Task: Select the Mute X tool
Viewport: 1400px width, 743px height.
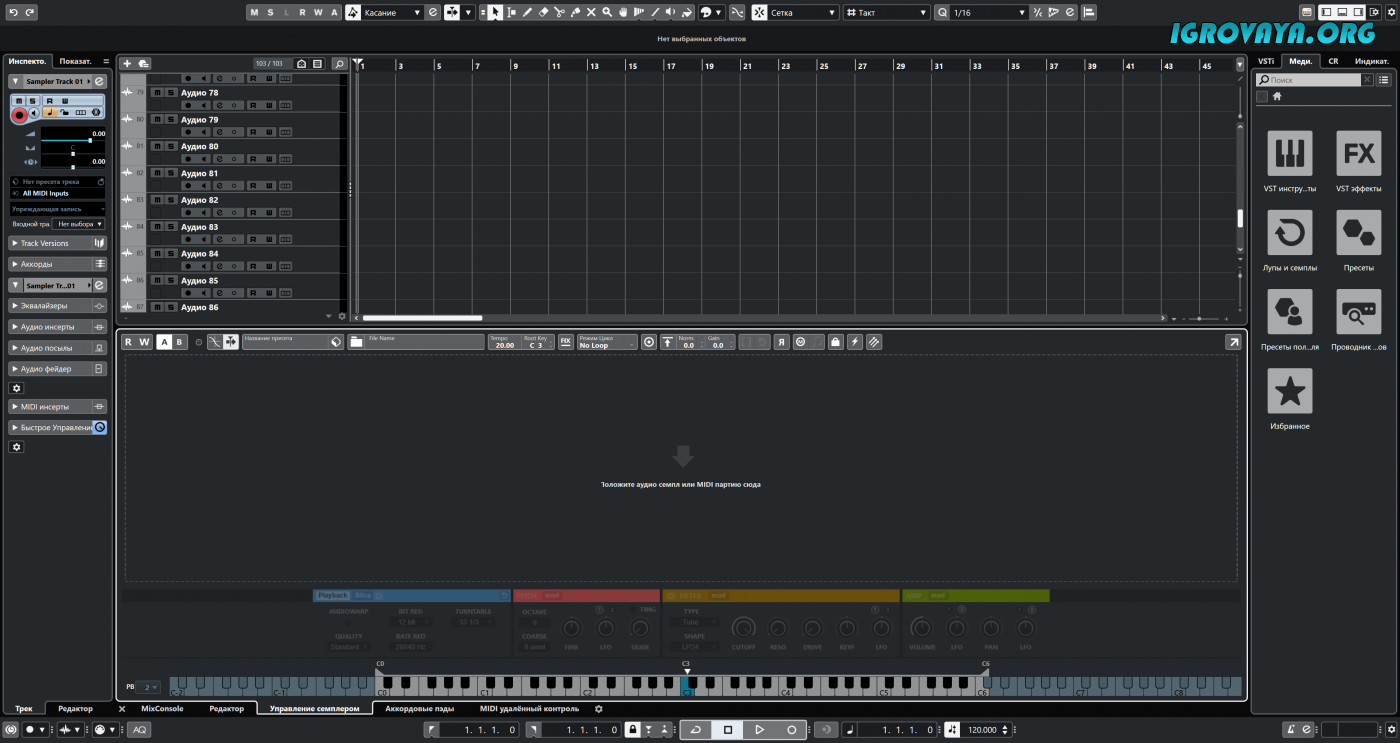Action: [591, 12]
